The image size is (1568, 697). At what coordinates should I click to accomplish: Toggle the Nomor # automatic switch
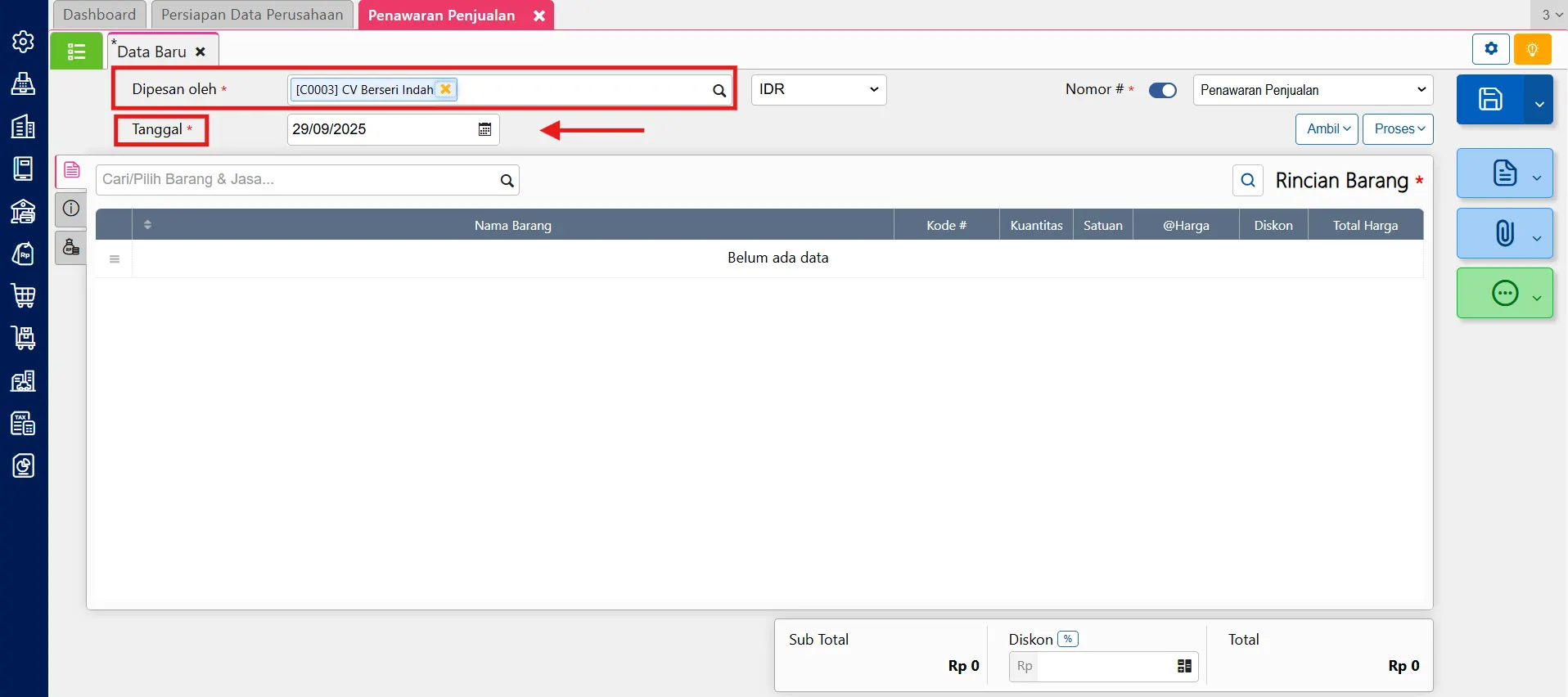[x=1162, y=91]
